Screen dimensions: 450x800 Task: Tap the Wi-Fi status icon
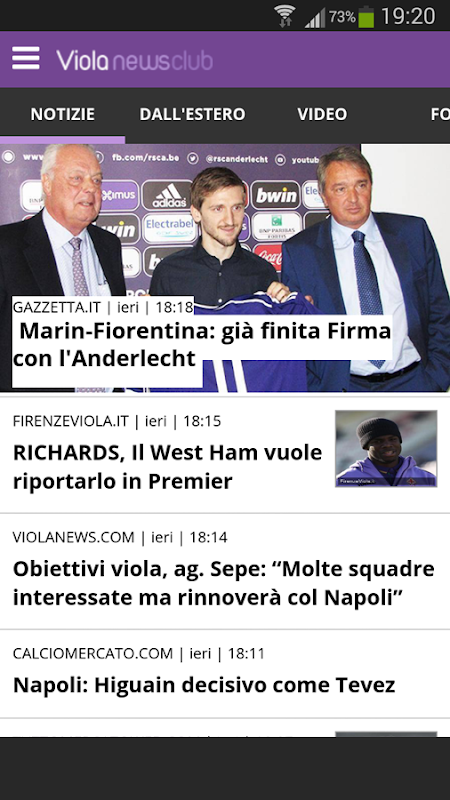point(284,16)
